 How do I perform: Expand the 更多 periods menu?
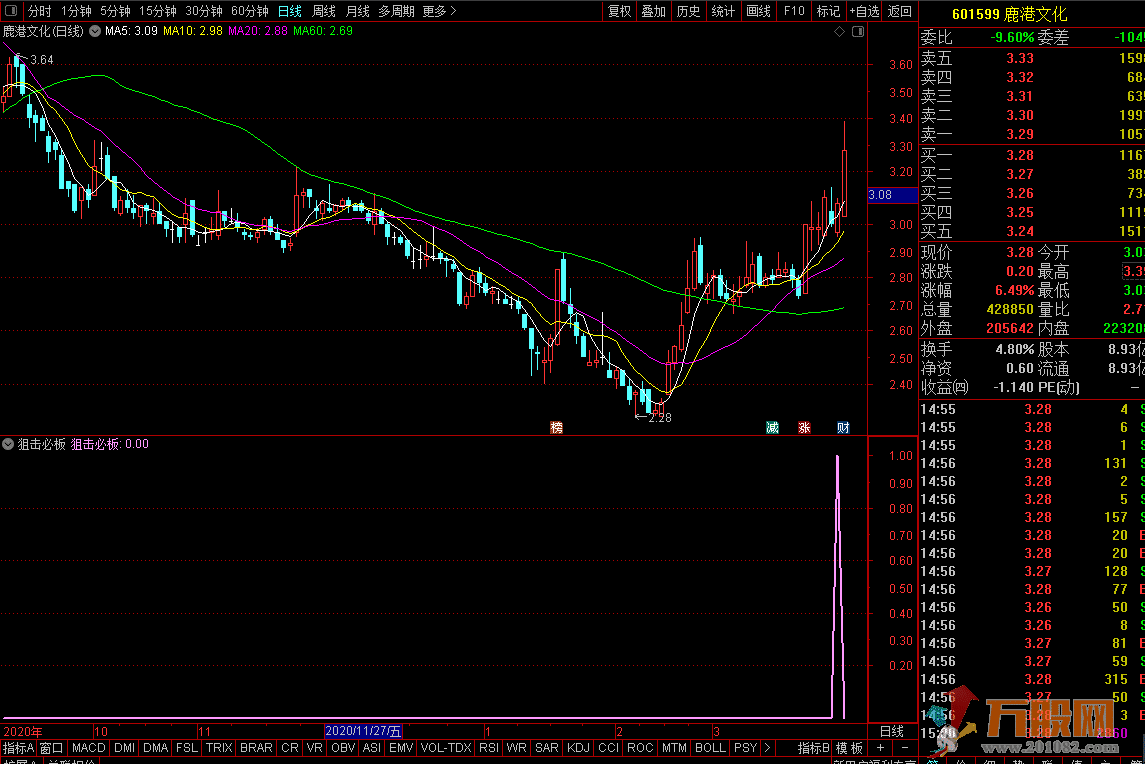pyautogui.click(x=439, y=11)
